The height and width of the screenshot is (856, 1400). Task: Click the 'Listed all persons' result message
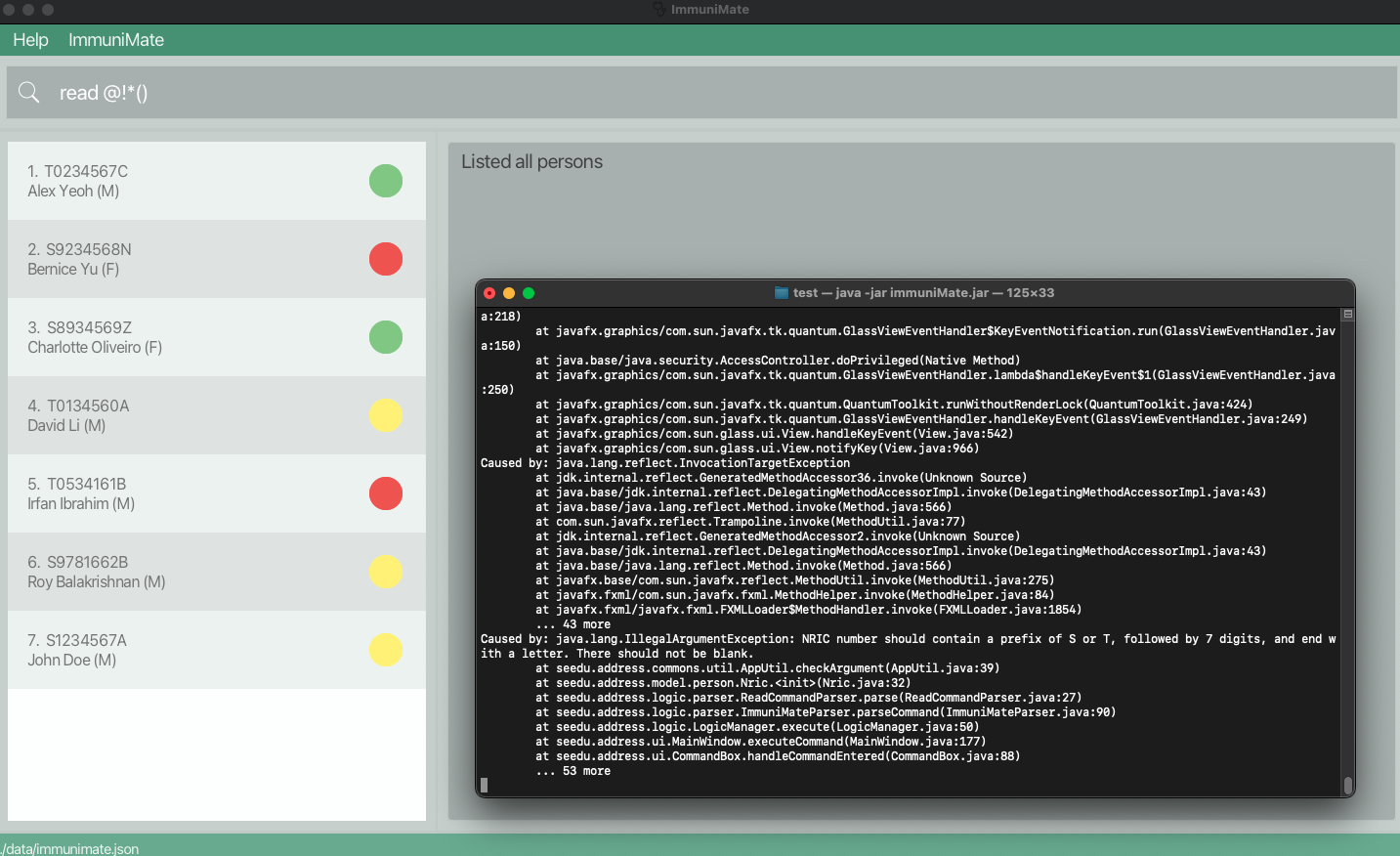click(531, 162)
